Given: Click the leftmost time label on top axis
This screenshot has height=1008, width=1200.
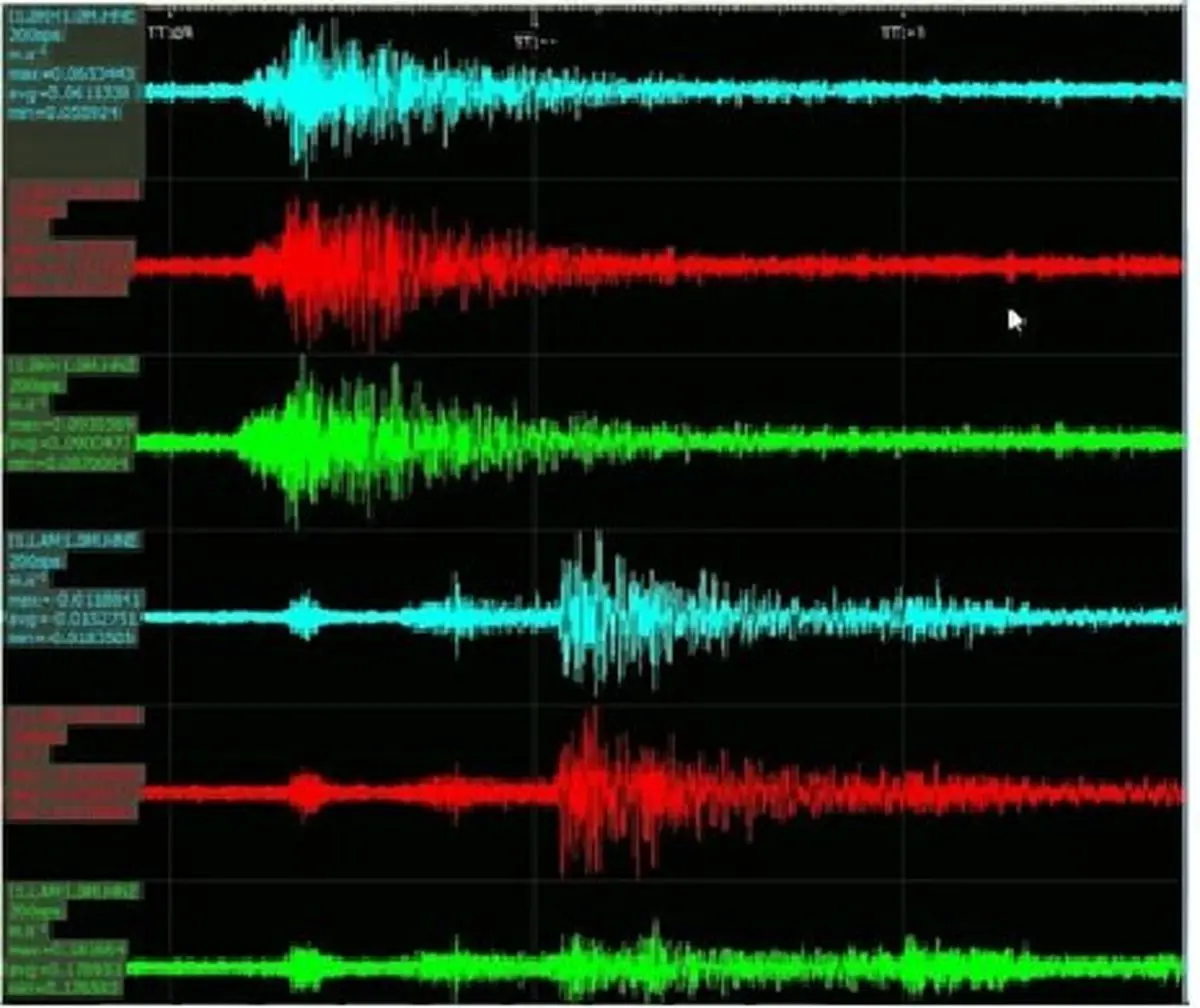Looking at the screenshot, I should (x=171, y=33).
